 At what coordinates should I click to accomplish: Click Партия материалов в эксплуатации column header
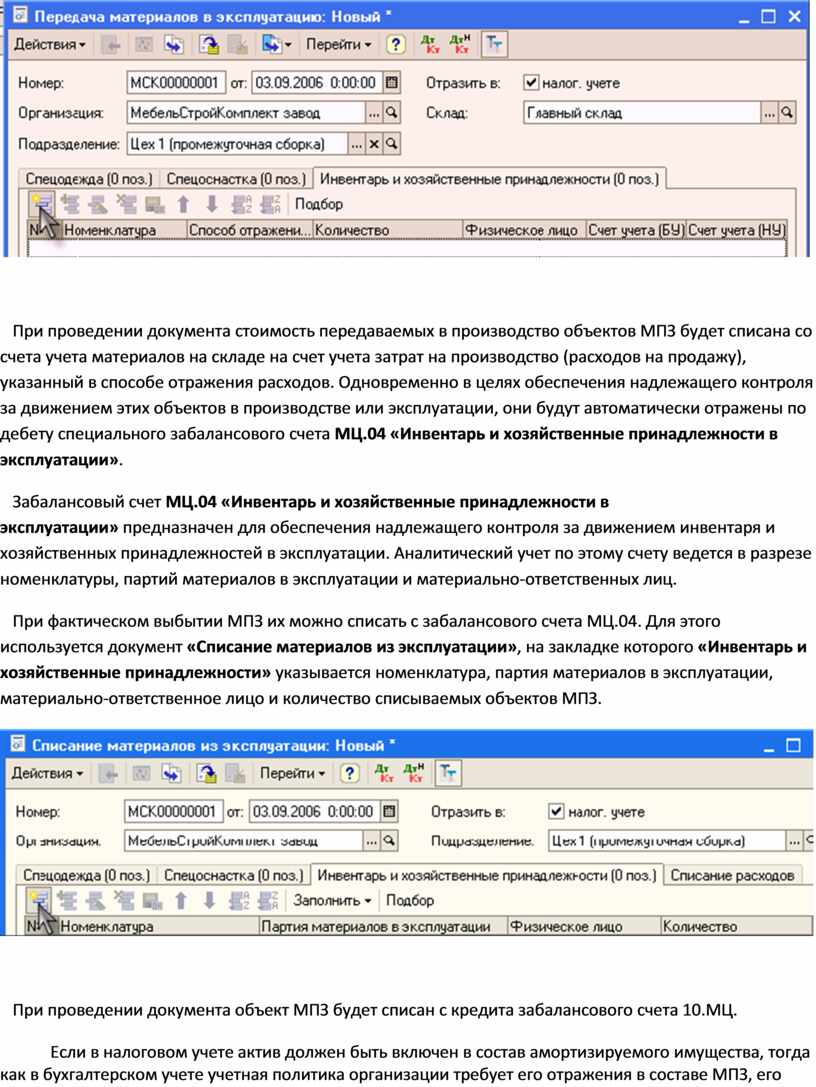coord(383,926)
